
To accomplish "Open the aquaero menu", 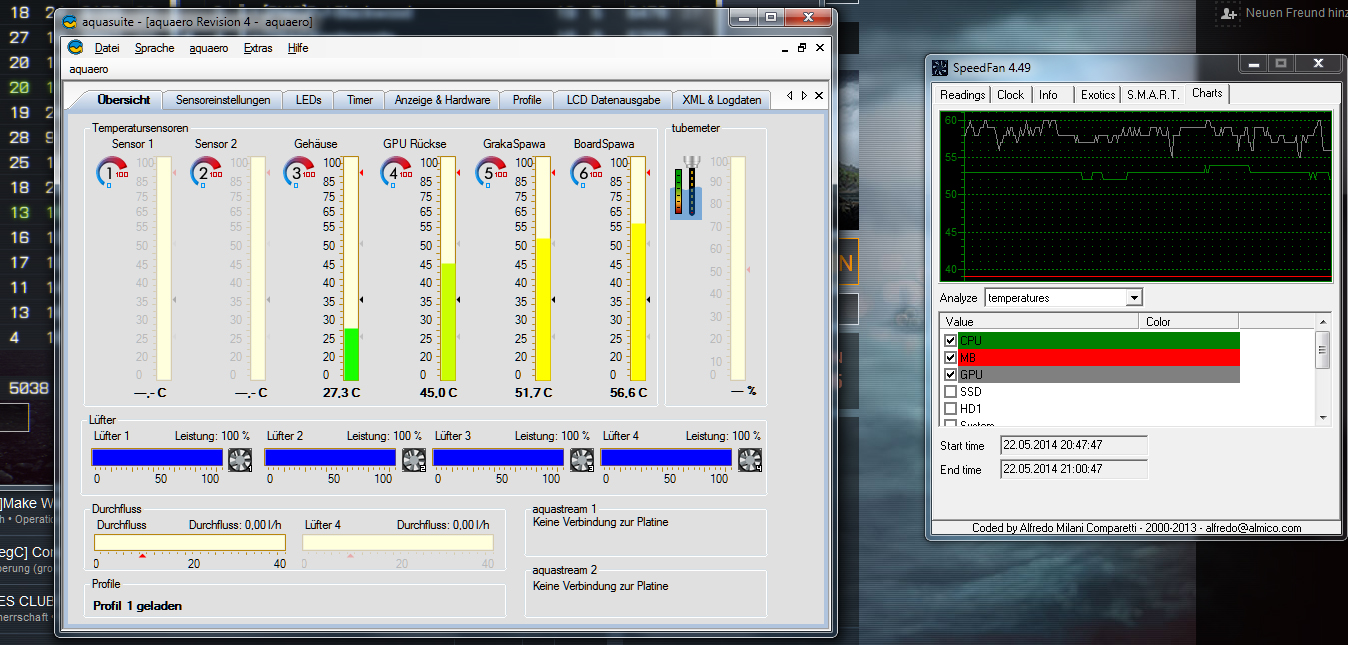I will (x=208, y=48).
